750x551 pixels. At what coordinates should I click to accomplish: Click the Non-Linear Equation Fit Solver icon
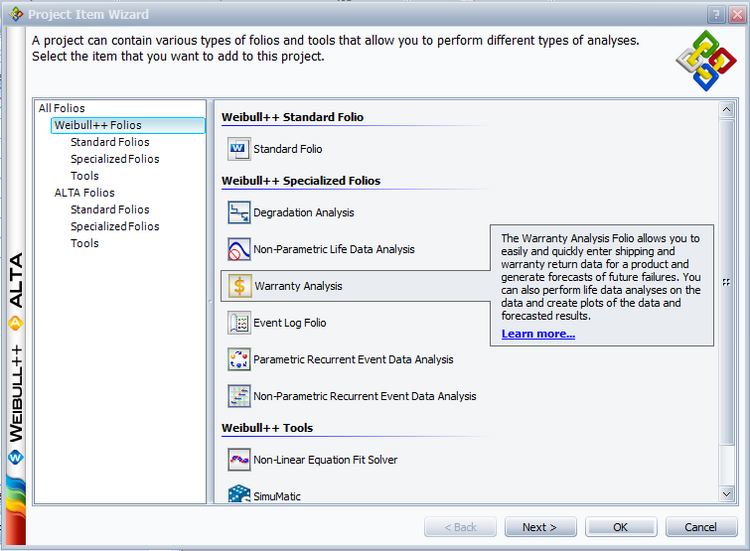[x=239, y=460]
